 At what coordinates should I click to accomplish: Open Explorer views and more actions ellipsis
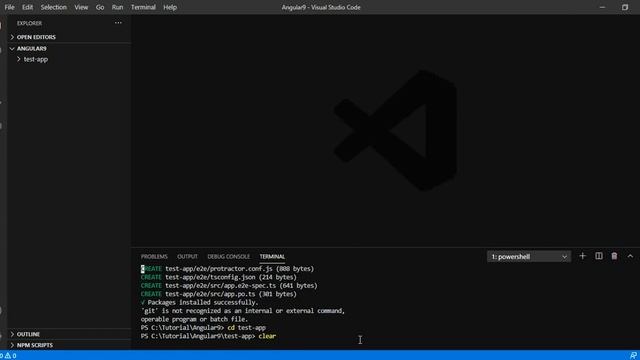point(118,23)
